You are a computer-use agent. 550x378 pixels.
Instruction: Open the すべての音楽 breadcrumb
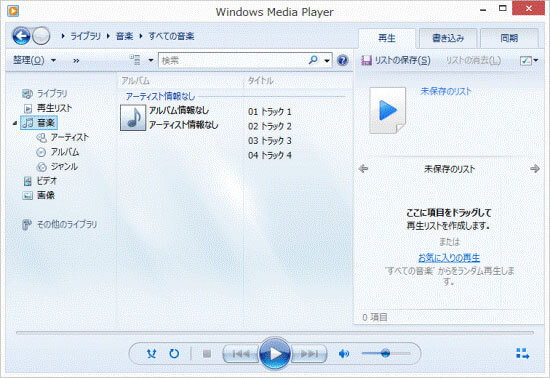point(171,36)
